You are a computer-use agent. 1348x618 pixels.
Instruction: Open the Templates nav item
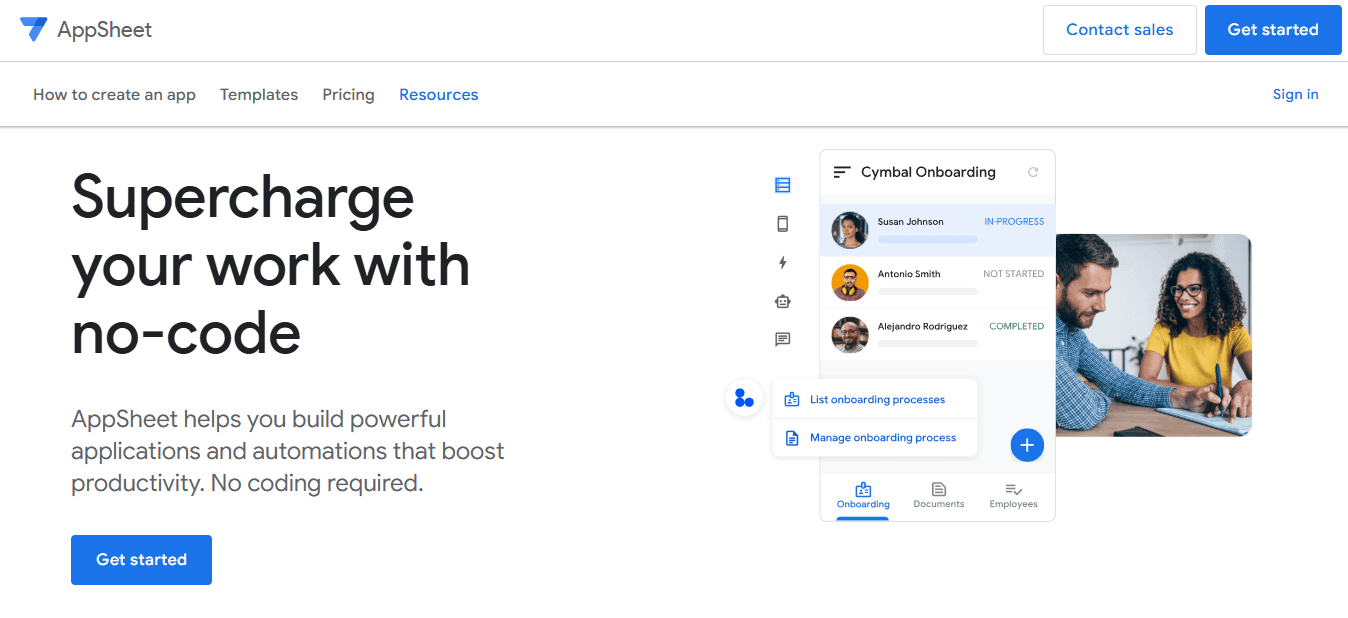(x=259, y=95)
